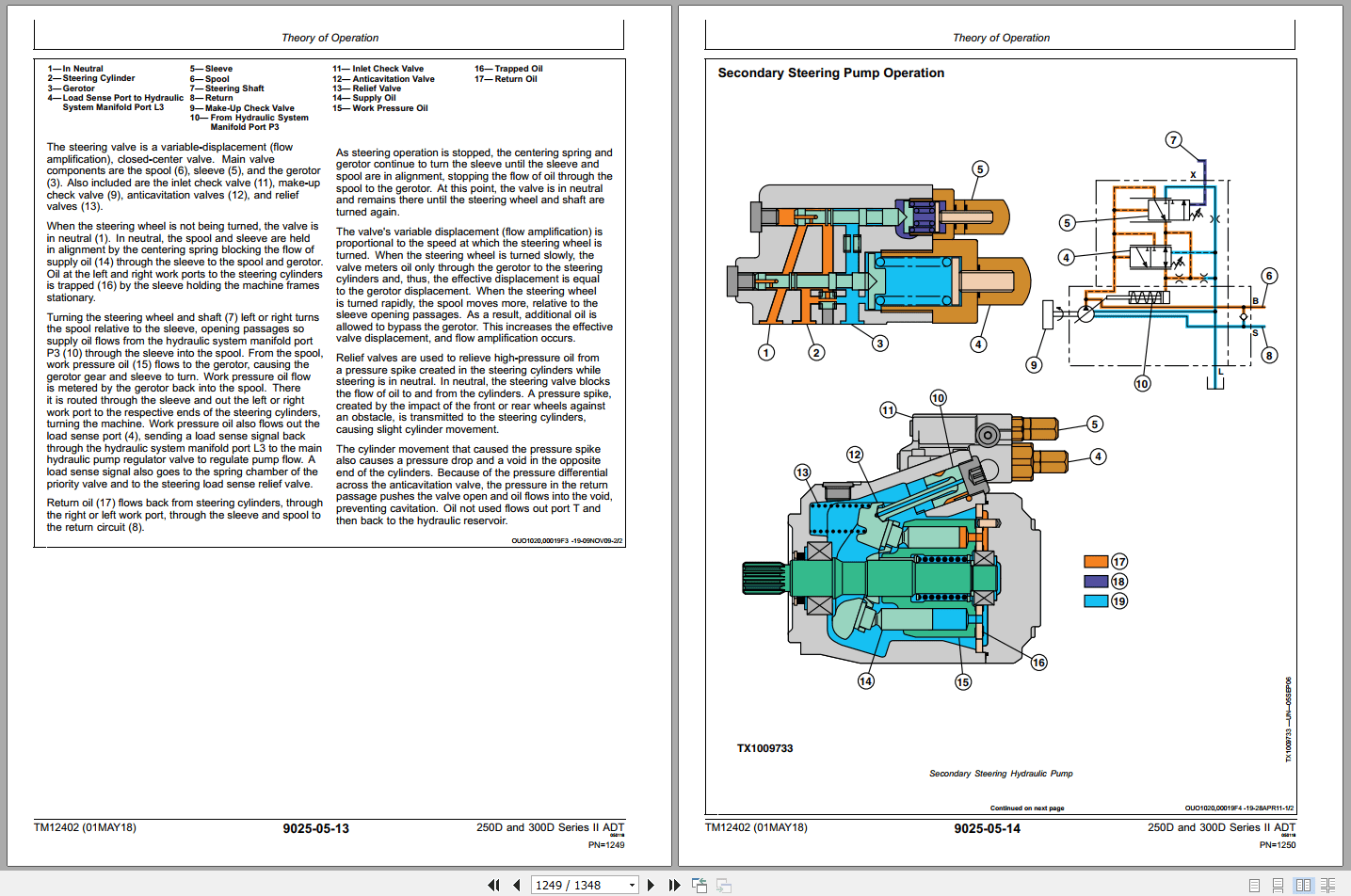Click callout 7 on the schematic

click(1173, 140)
